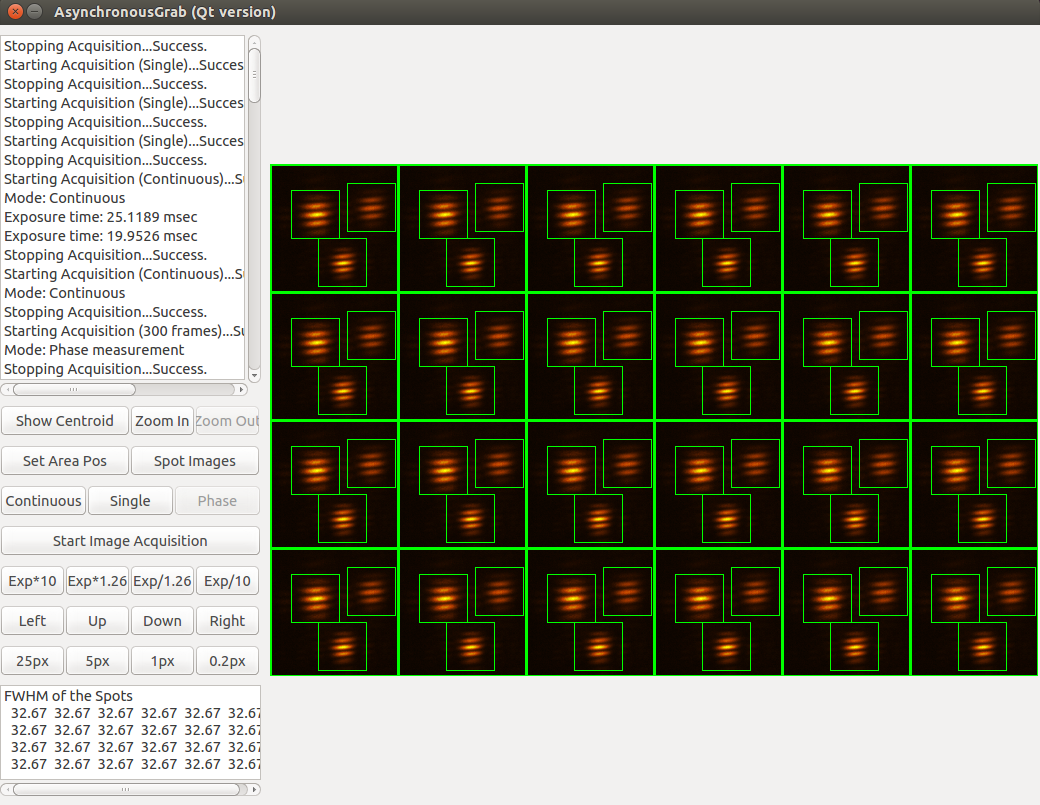Click 'FWHM of the Spots' heading
The width and height of the screenshot is (1040, 805).
pyautogui.click(x=68, y=696)
